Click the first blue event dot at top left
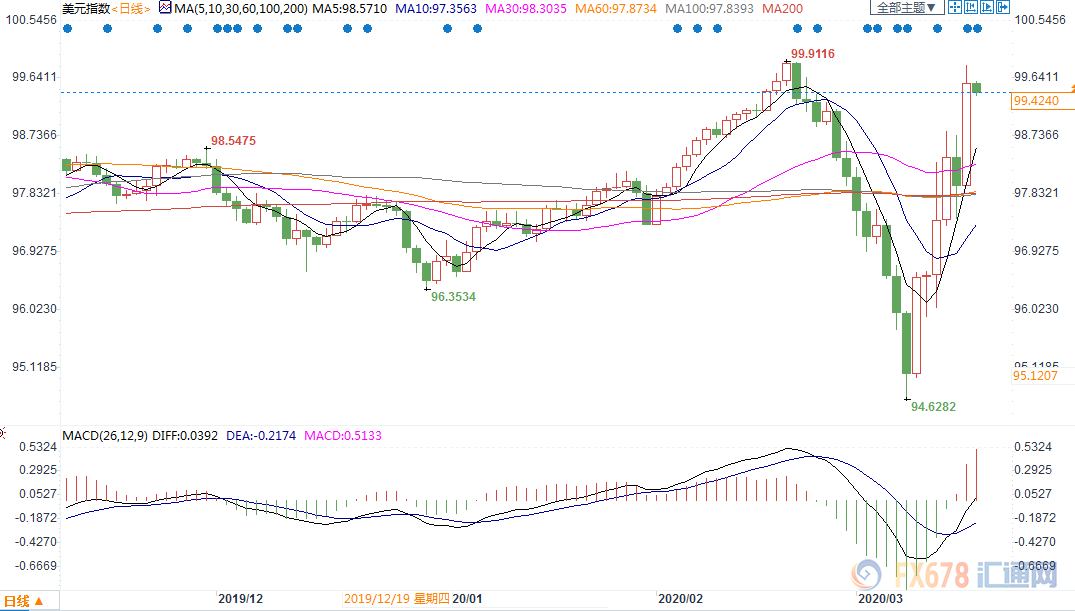 [67, 28]
